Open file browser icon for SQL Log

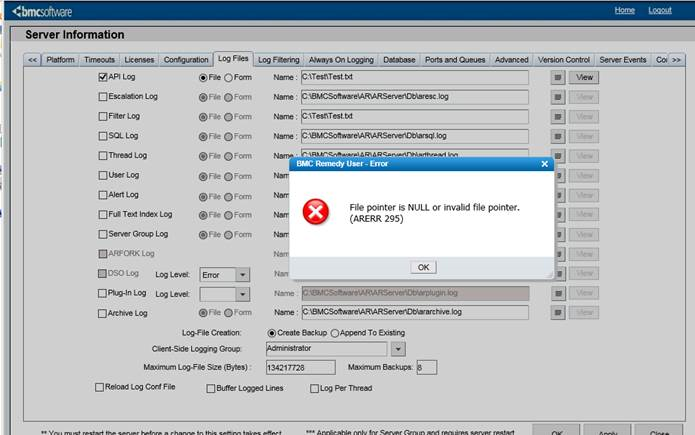click(x=558, y=136)
